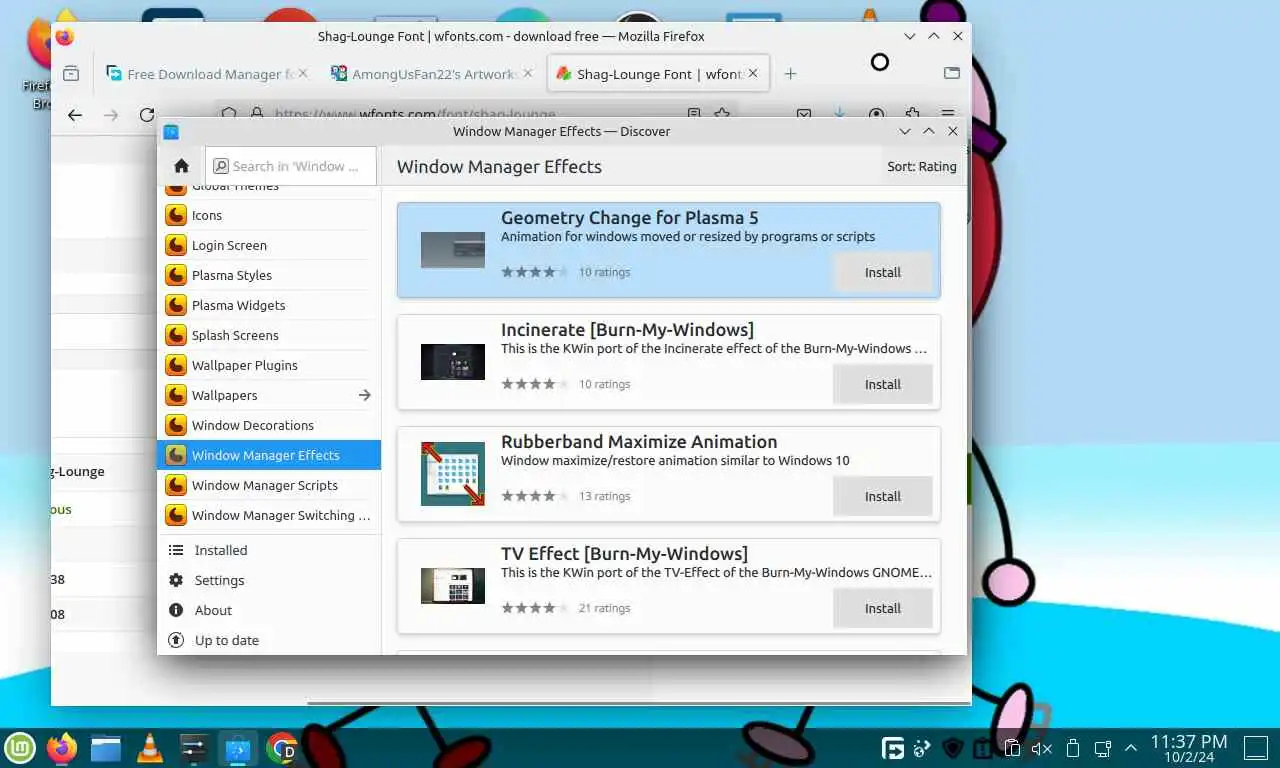Go forward in Firefox
Image resolution: width=1280 pixels, height=768 pixels.
(111, 115)
